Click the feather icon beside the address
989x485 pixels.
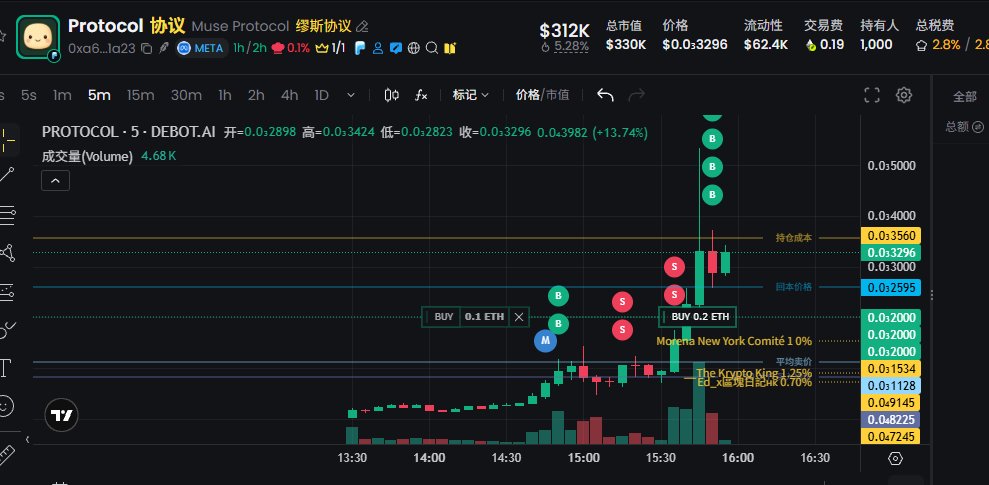164,48
